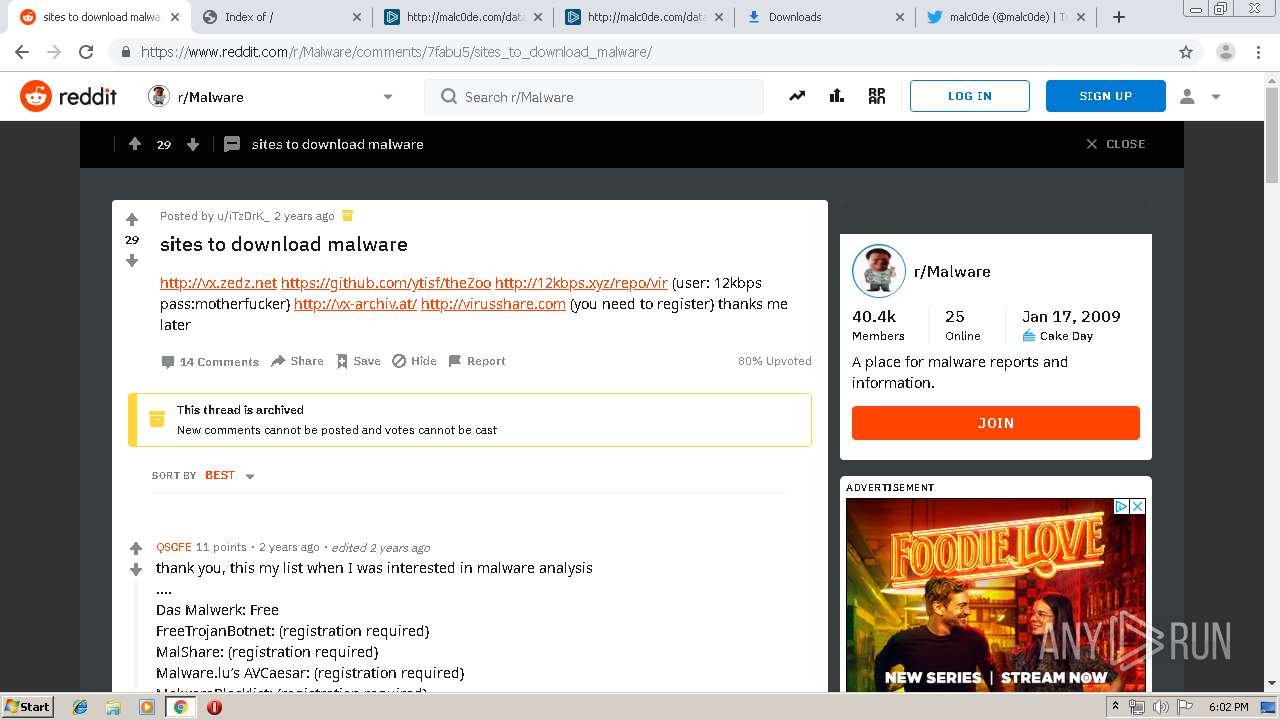Click the taskbar clock showing 6:02 PM
Screen dimensions: 1280x720
[x=1228, y=707]
